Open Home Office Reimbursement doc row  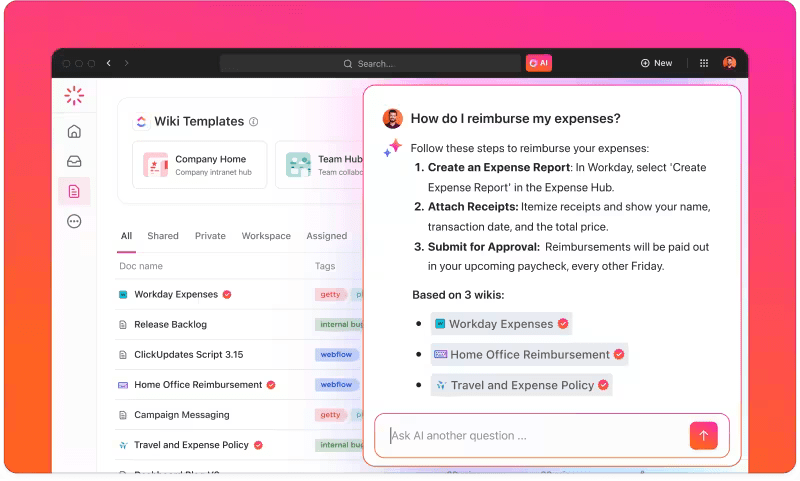[239, 385]
